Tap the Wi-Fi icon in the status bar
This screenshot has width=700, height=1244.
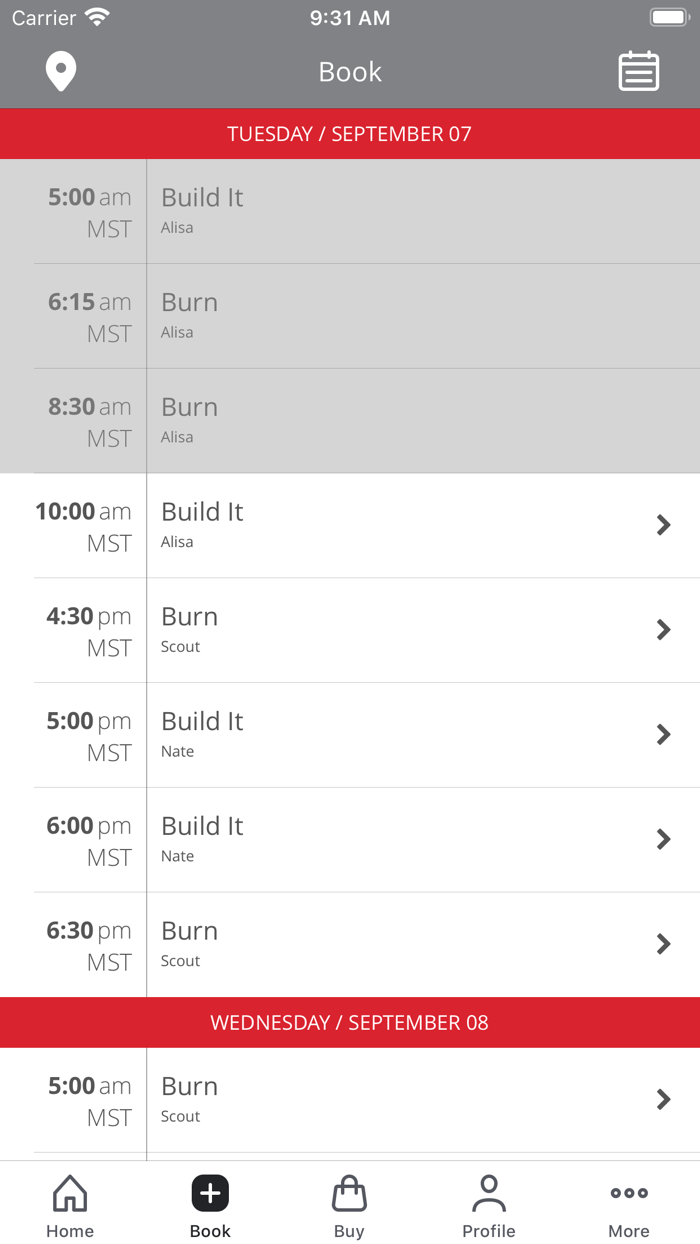tap(95, 16)
